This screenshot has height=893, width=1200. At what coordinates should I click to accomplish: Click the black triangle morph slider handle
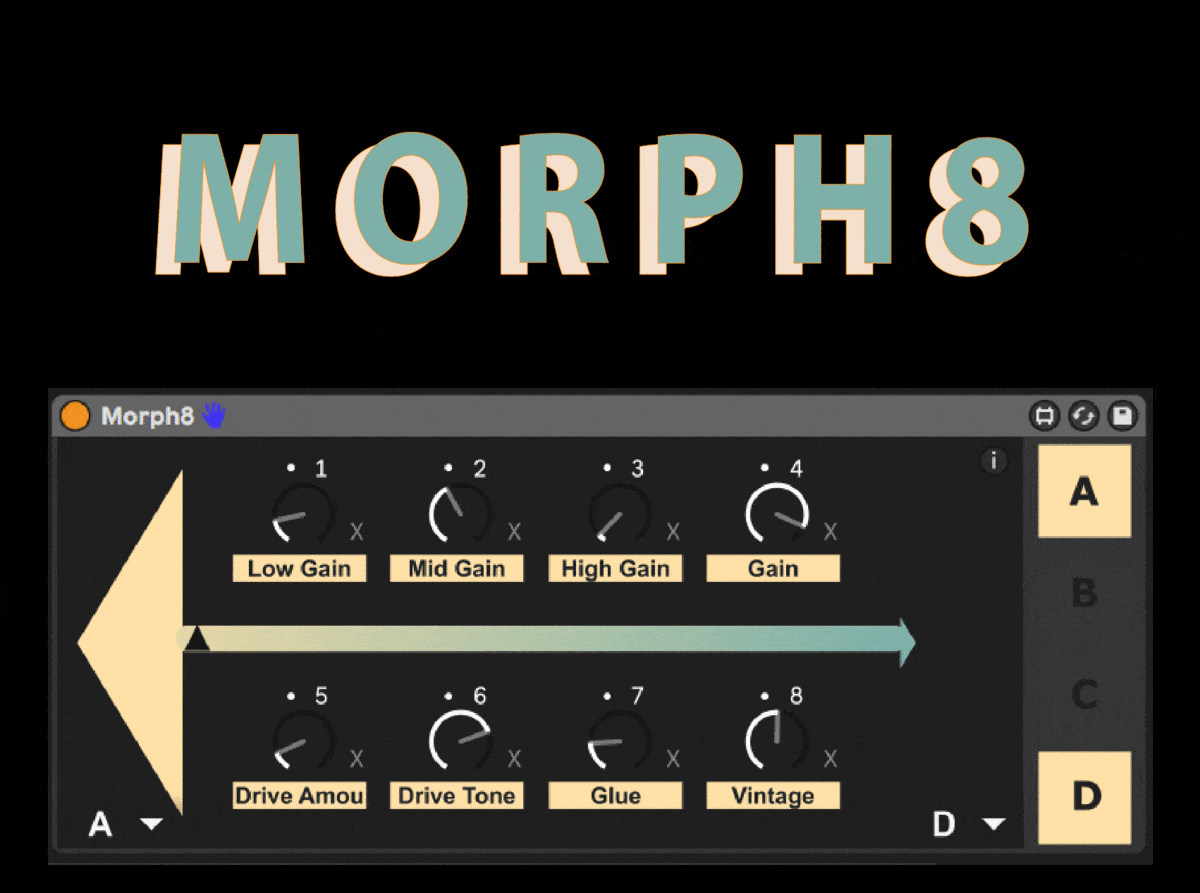click(197, 638)
